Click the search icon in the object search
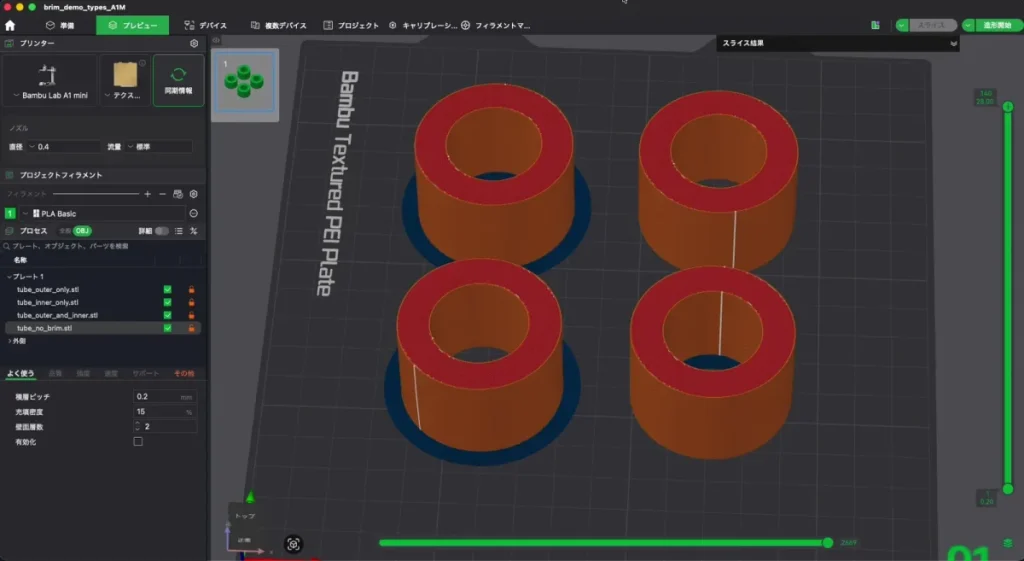1024x561 pixels. pos(7,246)
